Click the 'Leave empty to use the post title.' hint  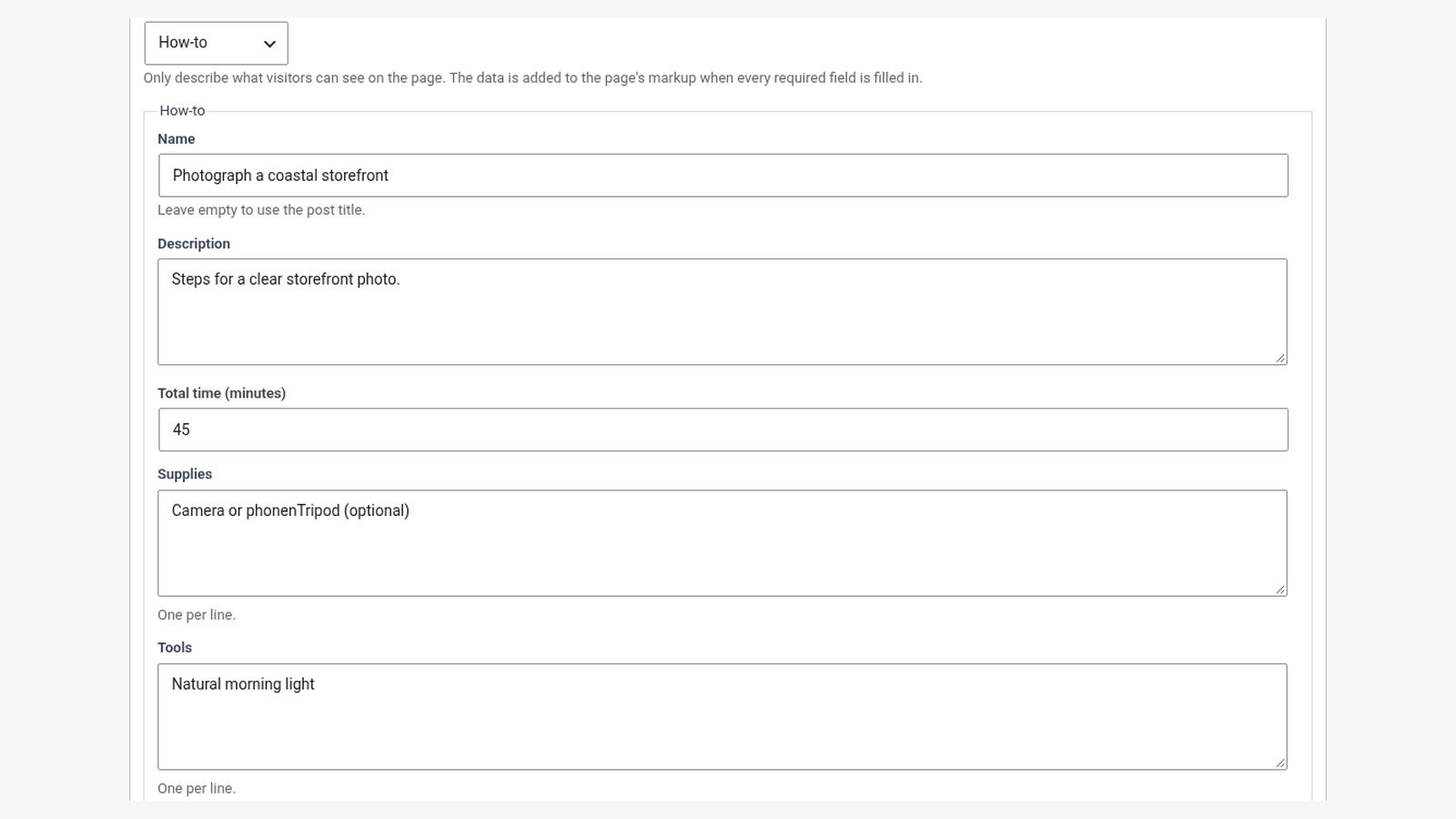click(x=261, y=210)
